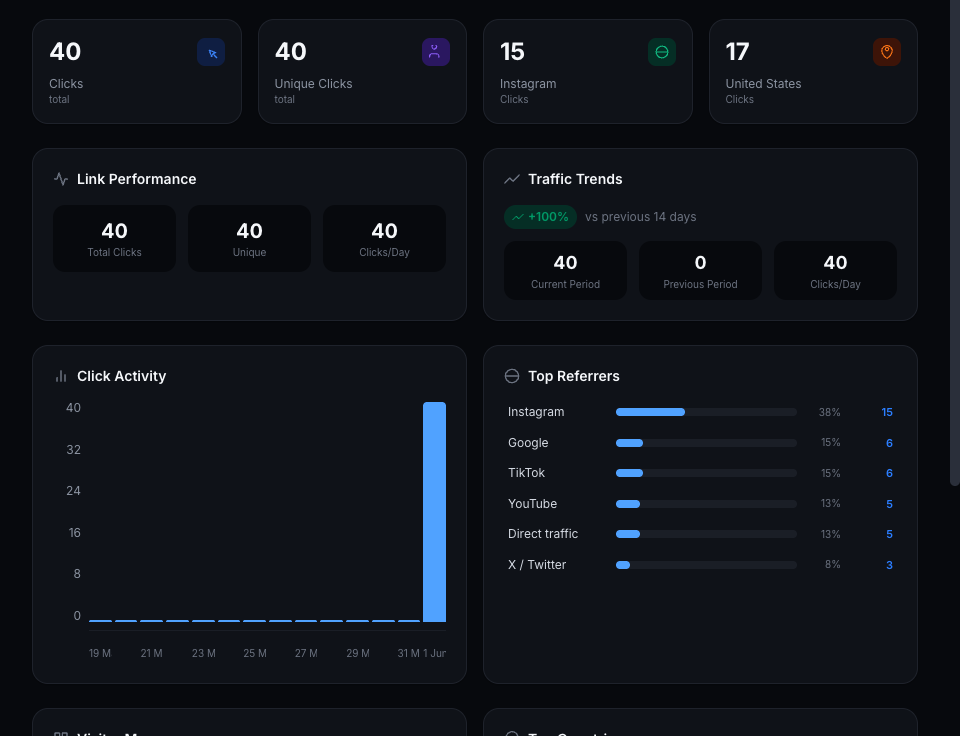
Task: Select the Total Clicks tile in Link Performance
Action: [114, 238]
